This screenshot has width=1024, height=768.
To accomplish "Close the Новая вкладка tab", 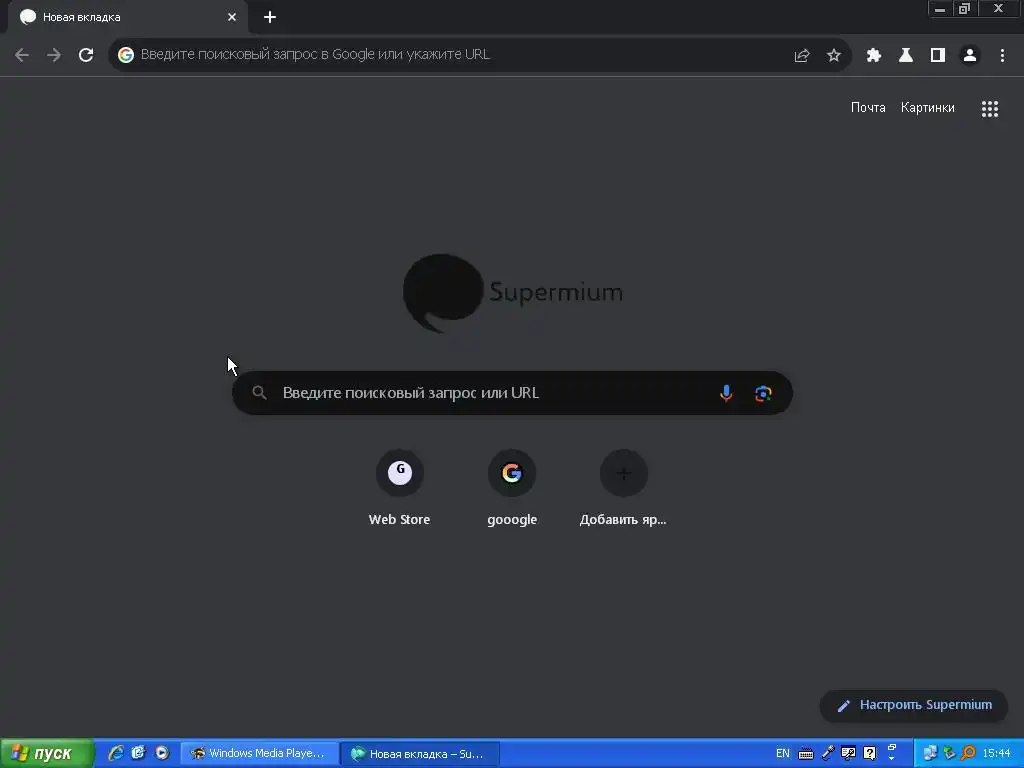I will click(232, 18).
